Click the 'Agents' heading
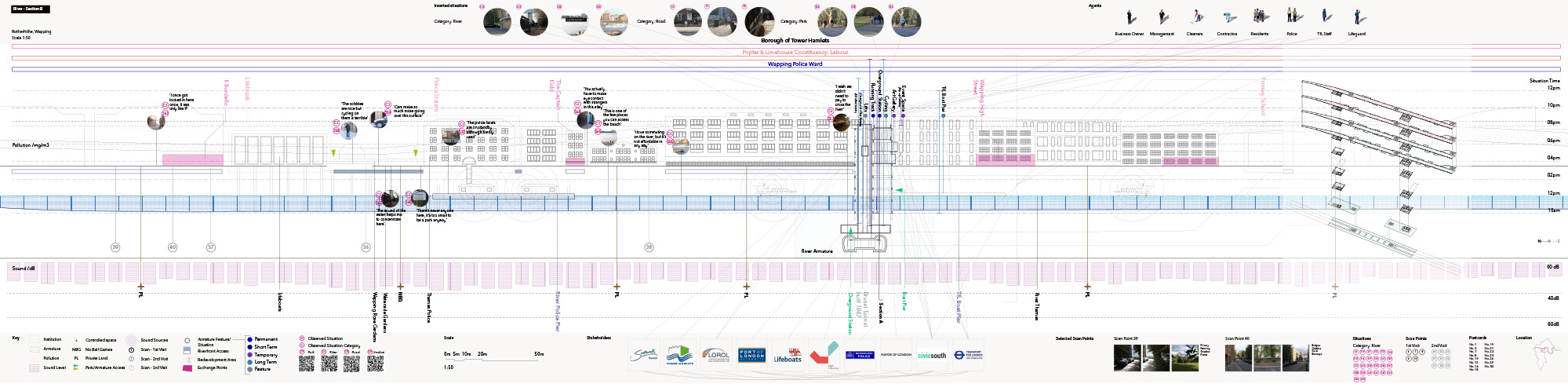1568x384 pixels. [x=1095, y=5]
